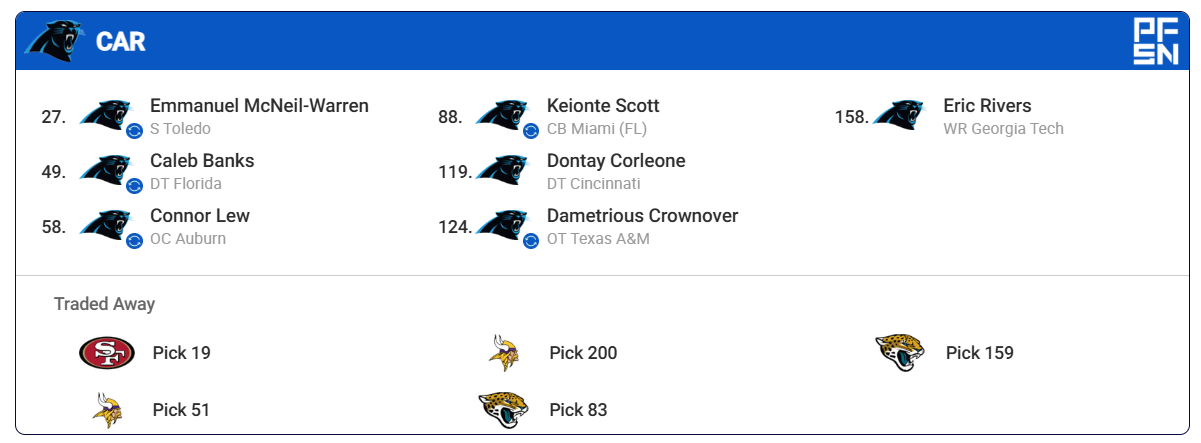Viewport: 1201px width, 443px height.
Task: Open Eric Rivers' player entry
Action: tap(987, 106)
